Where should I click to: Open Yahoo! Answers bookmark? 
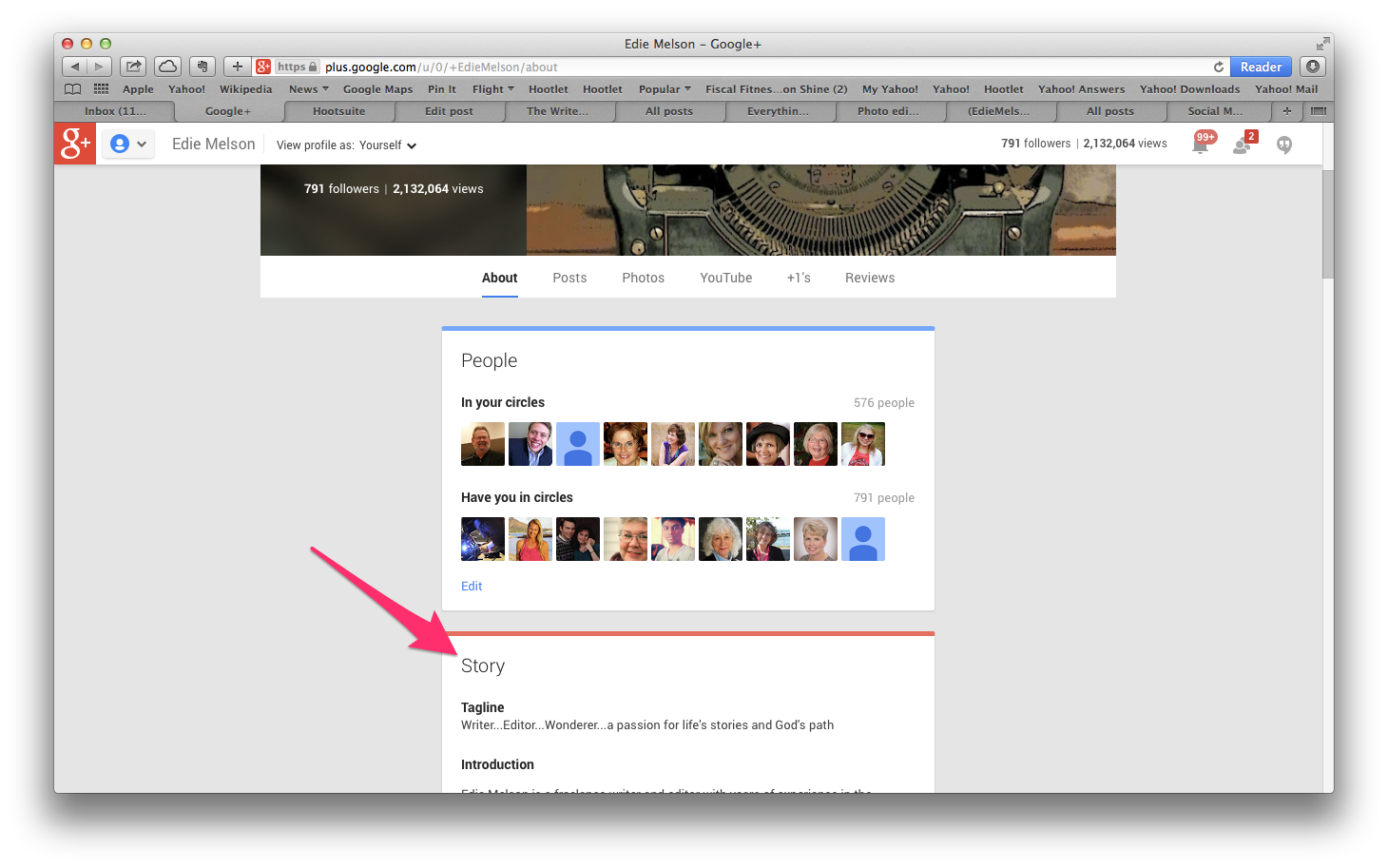tap(1081, 89)
